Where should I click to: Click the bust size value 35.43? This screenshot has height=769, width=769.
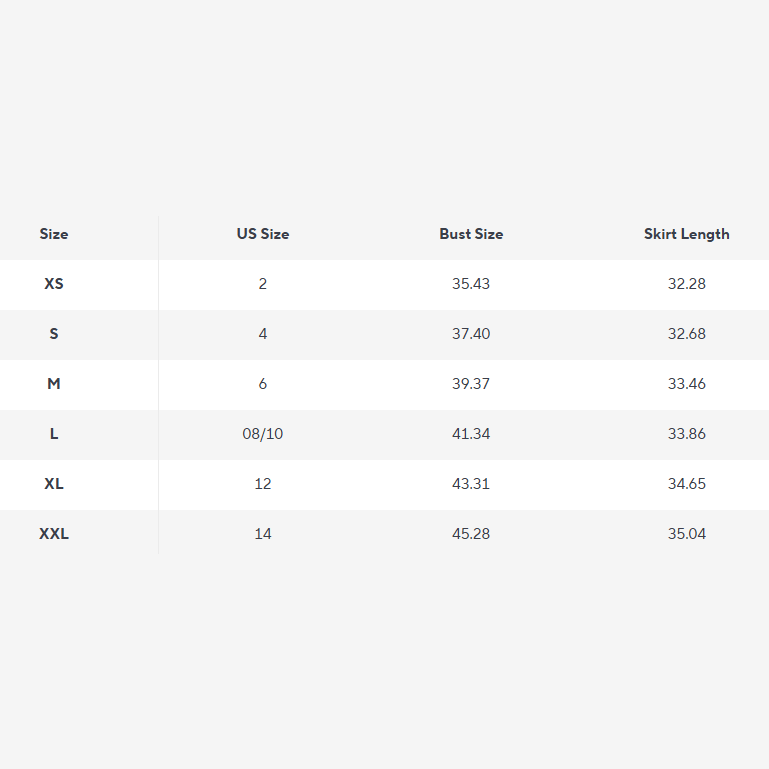pyautogui.click(x=471, y=284)
